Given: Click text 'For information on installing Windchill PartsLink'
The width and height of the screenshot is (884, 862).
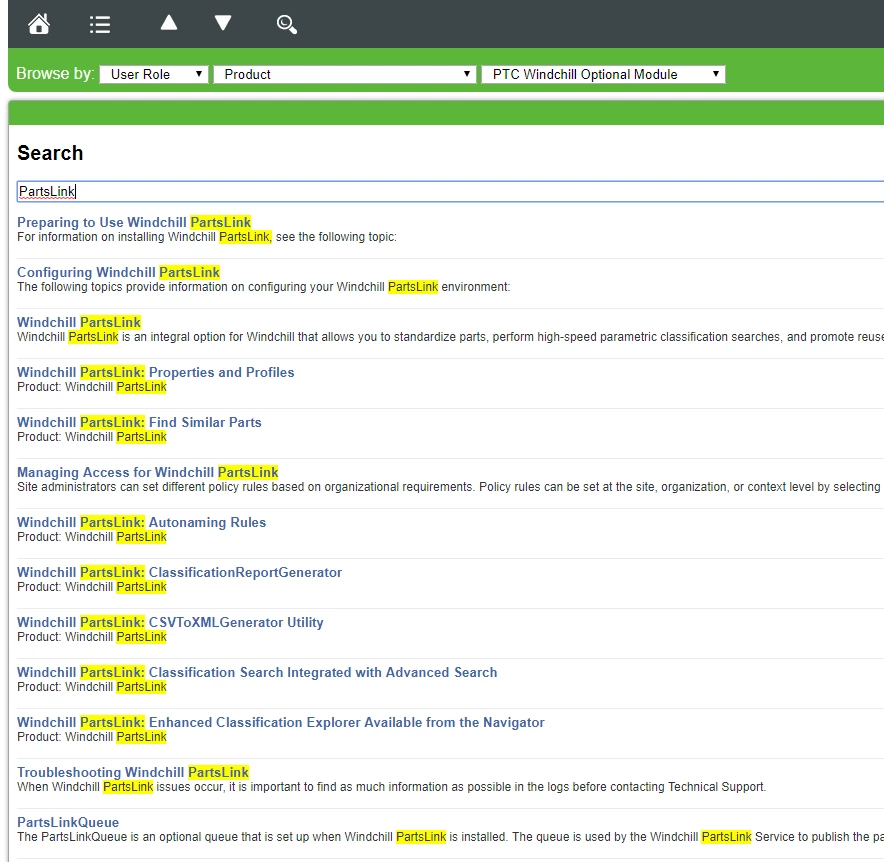Looking at the screenshot, I should coord(144,237).
